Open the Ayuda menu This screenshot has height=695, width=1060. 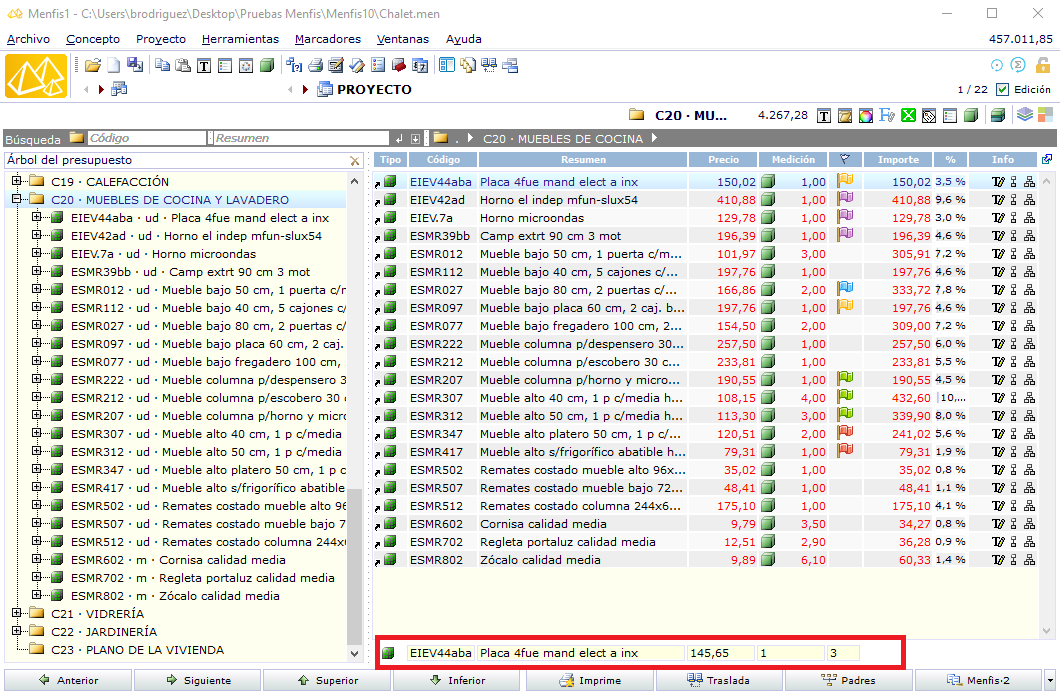click(464, 39)
